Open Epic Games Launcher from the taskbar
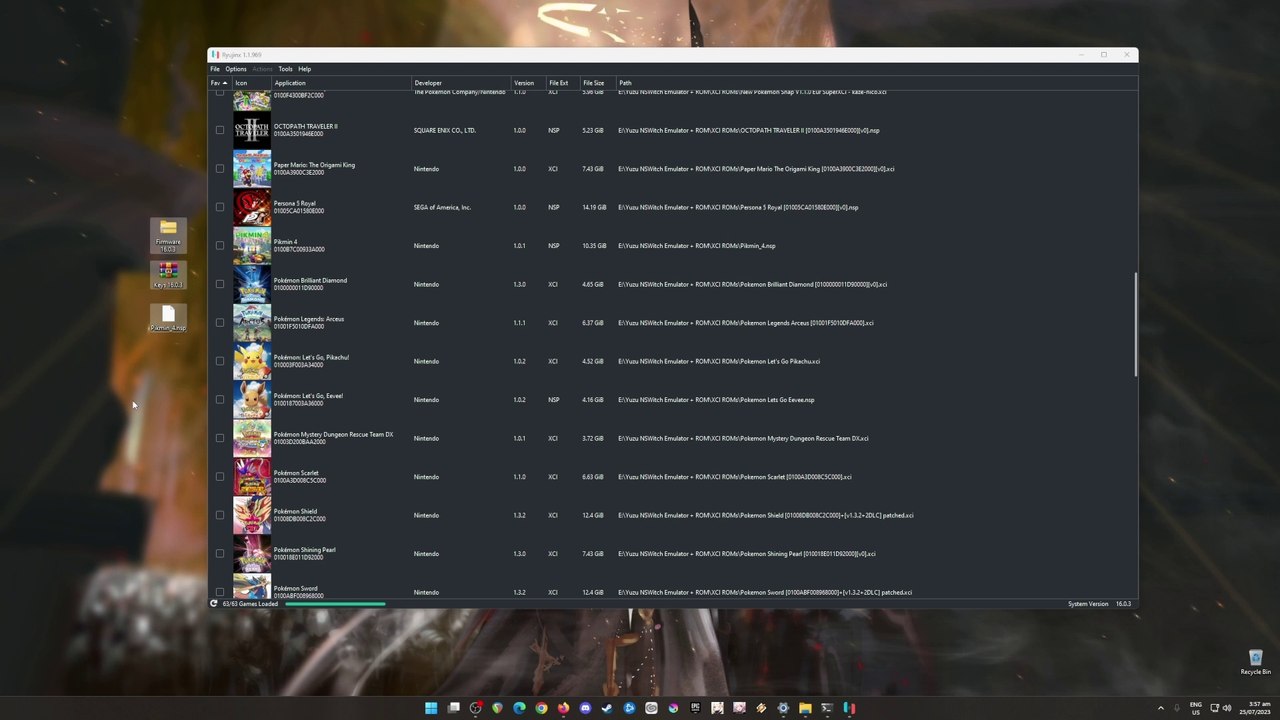Screen dimensions: 1280x720 (695, 708)
